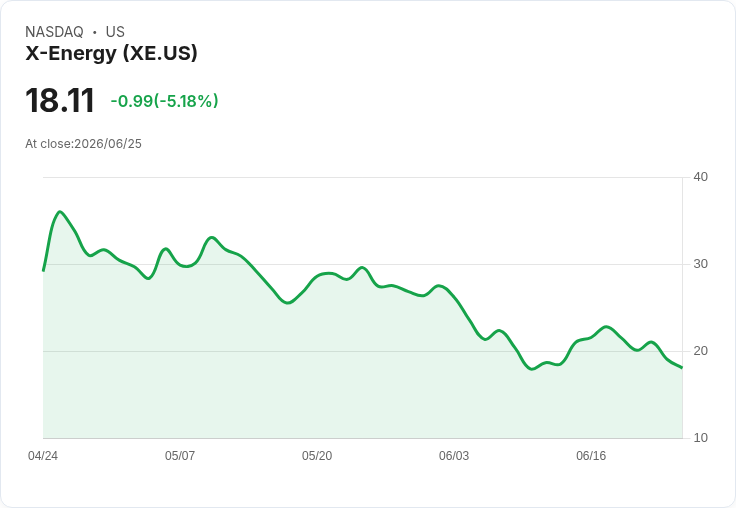Click the 10 price axis label

(x=700, y=438)
